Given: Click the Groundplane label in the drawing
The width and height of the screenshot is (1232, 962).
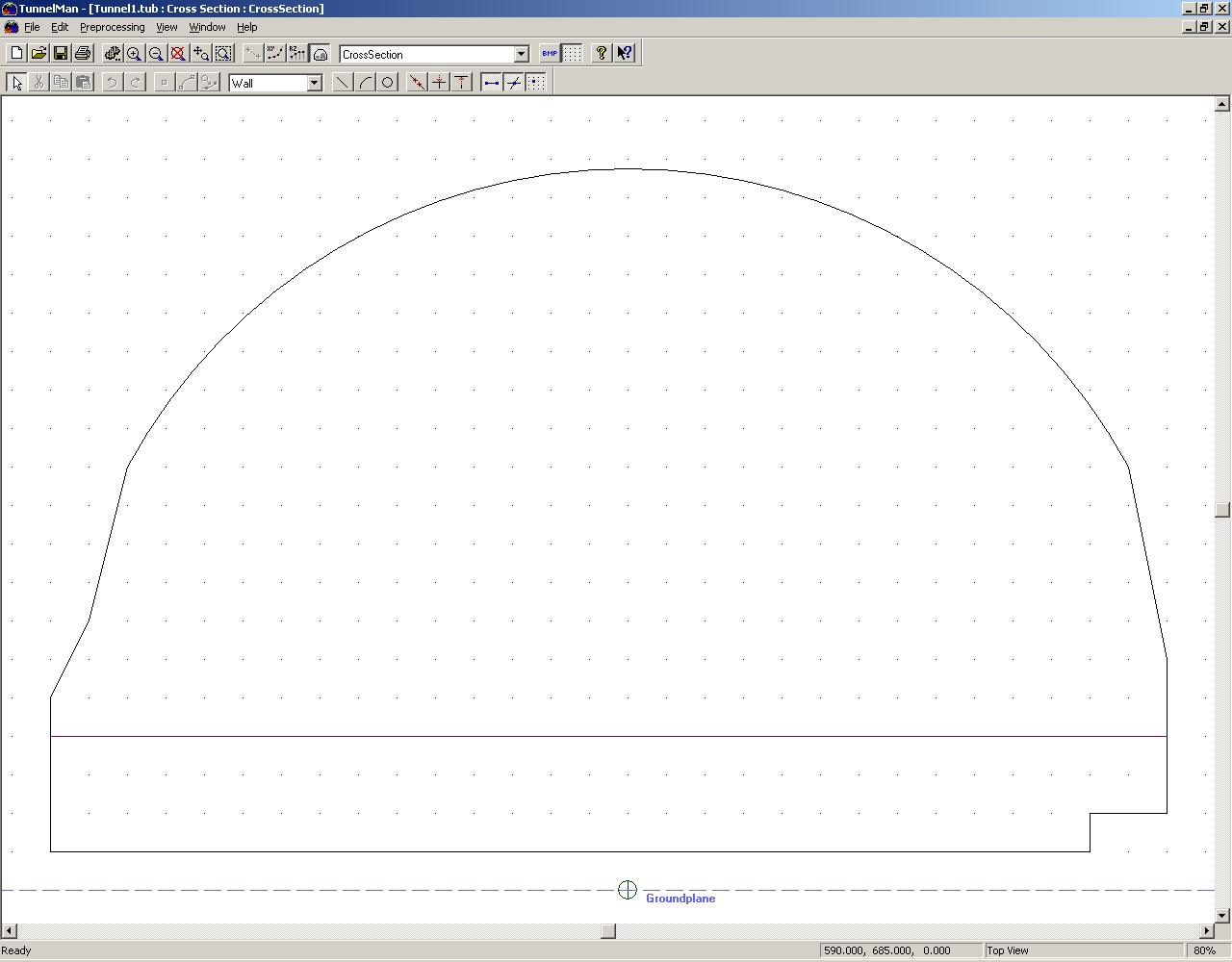Looking at the screenshot, I should [680, 899].
